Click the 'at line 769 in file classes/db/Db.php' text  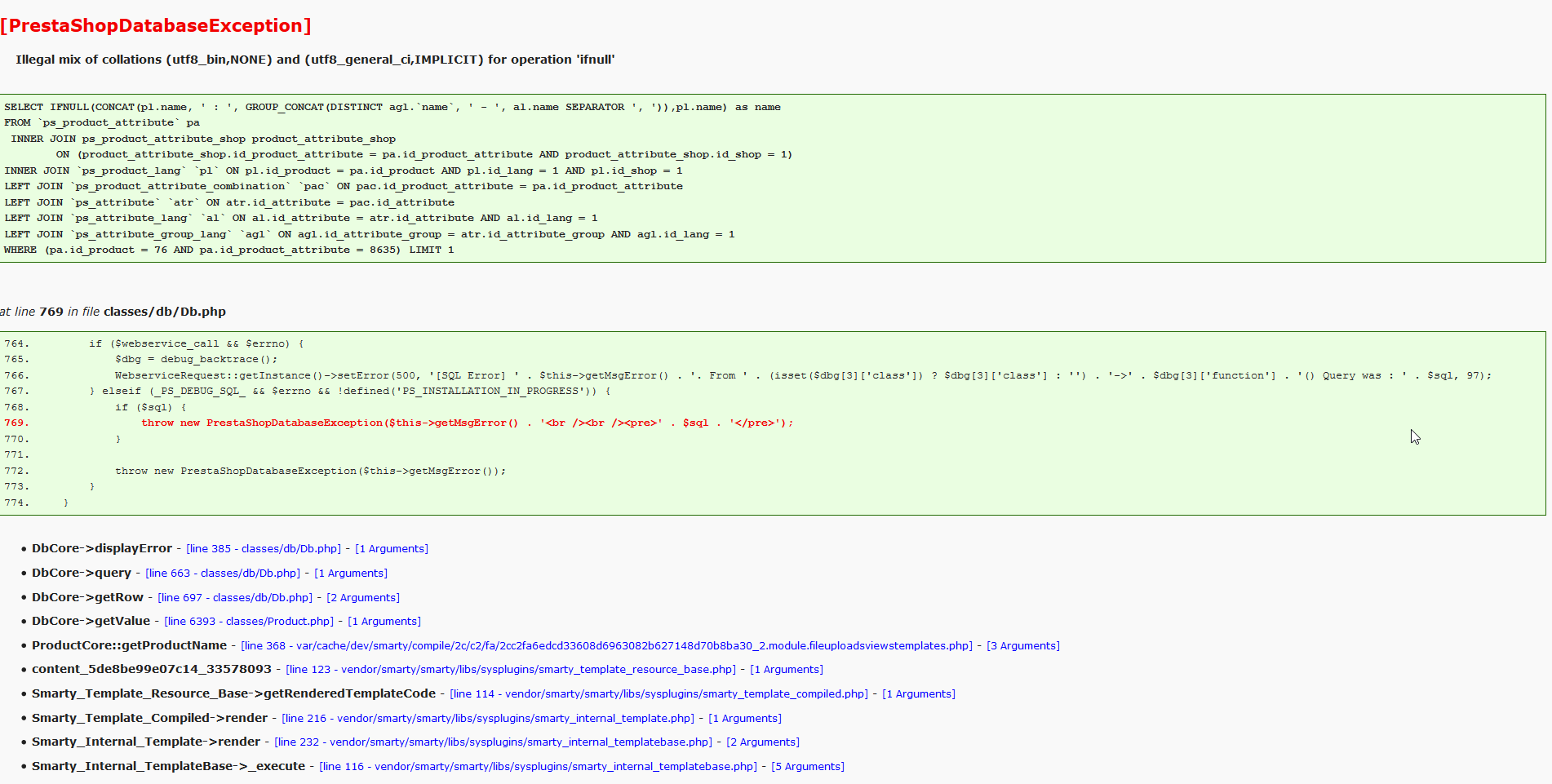pyautogui.click(x=113, y=312)
